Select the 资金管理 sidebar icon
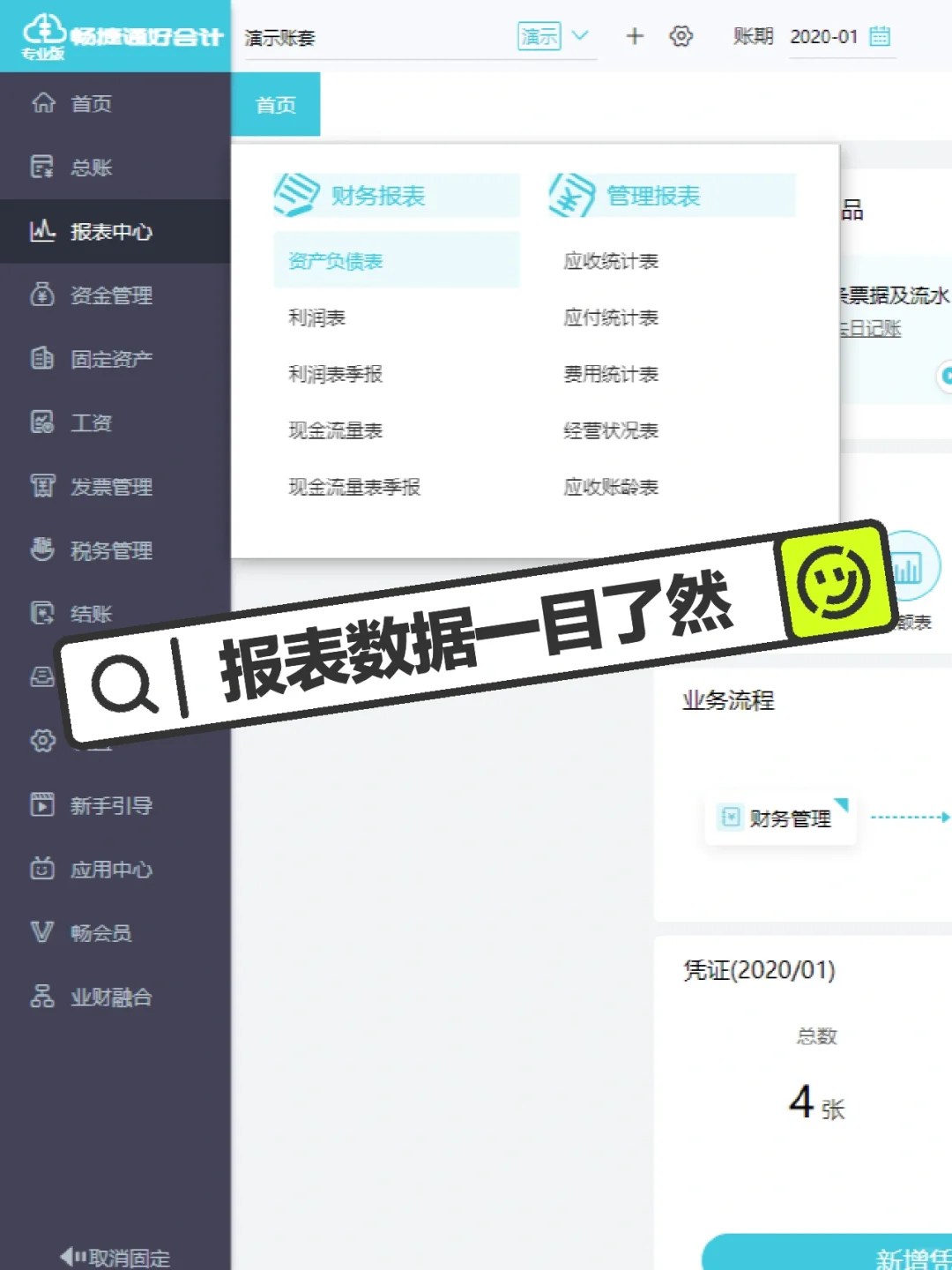Image resolution: width=952 pixels, height=1270 pixels. coord(41,296)
